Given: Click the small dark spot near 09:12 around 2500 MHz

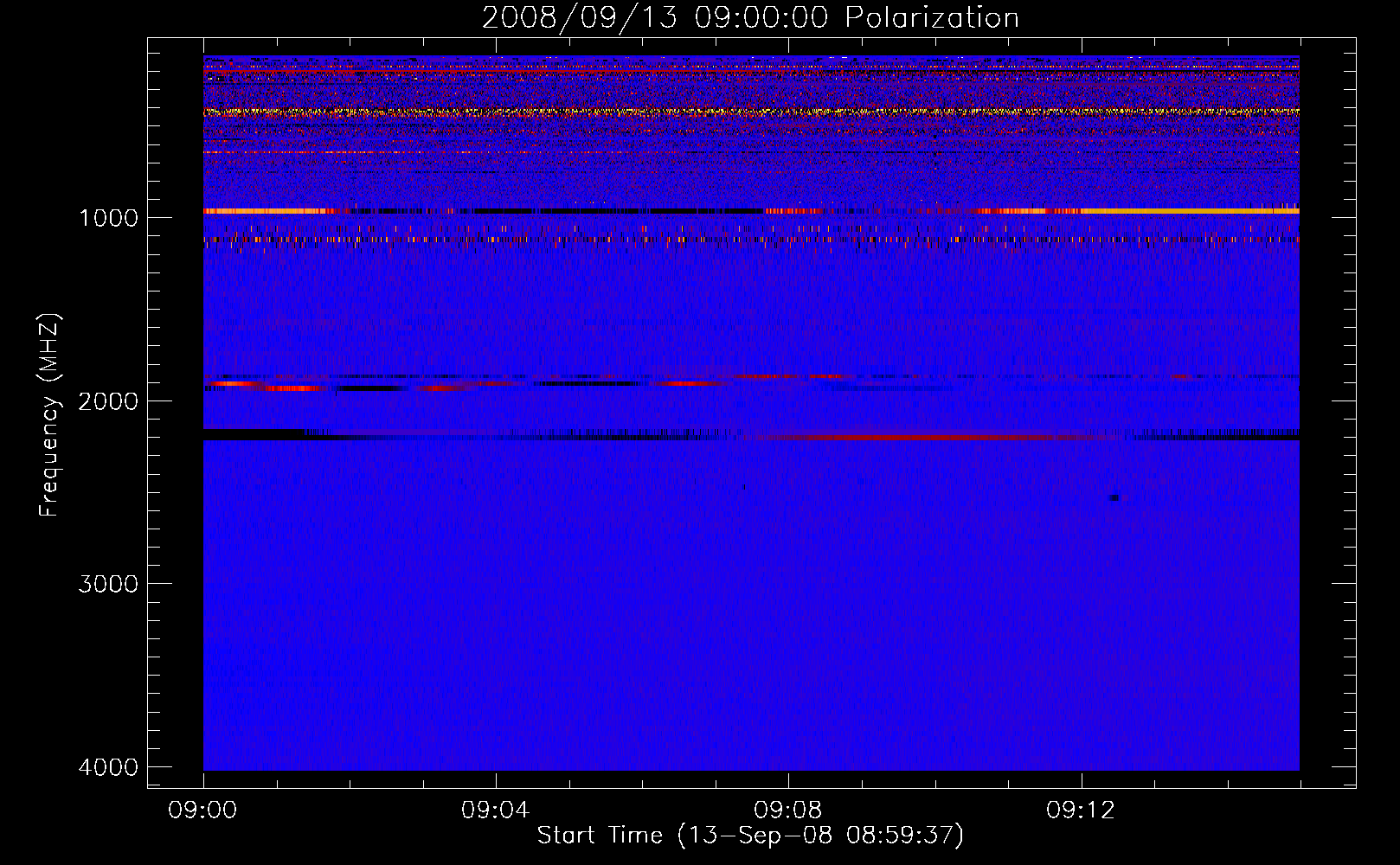Looking at the screenshot, I should tap(1114, 497).
